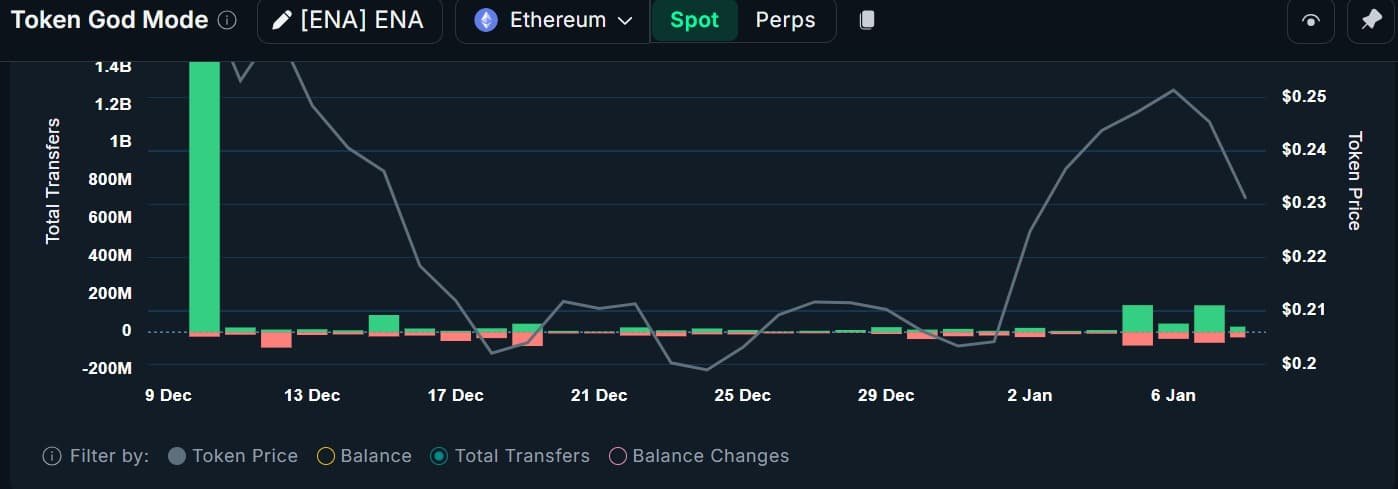This screenshot has width=1398, height=489.
Task: Switch to the Perps tab
Action: (x=785, y=20)
